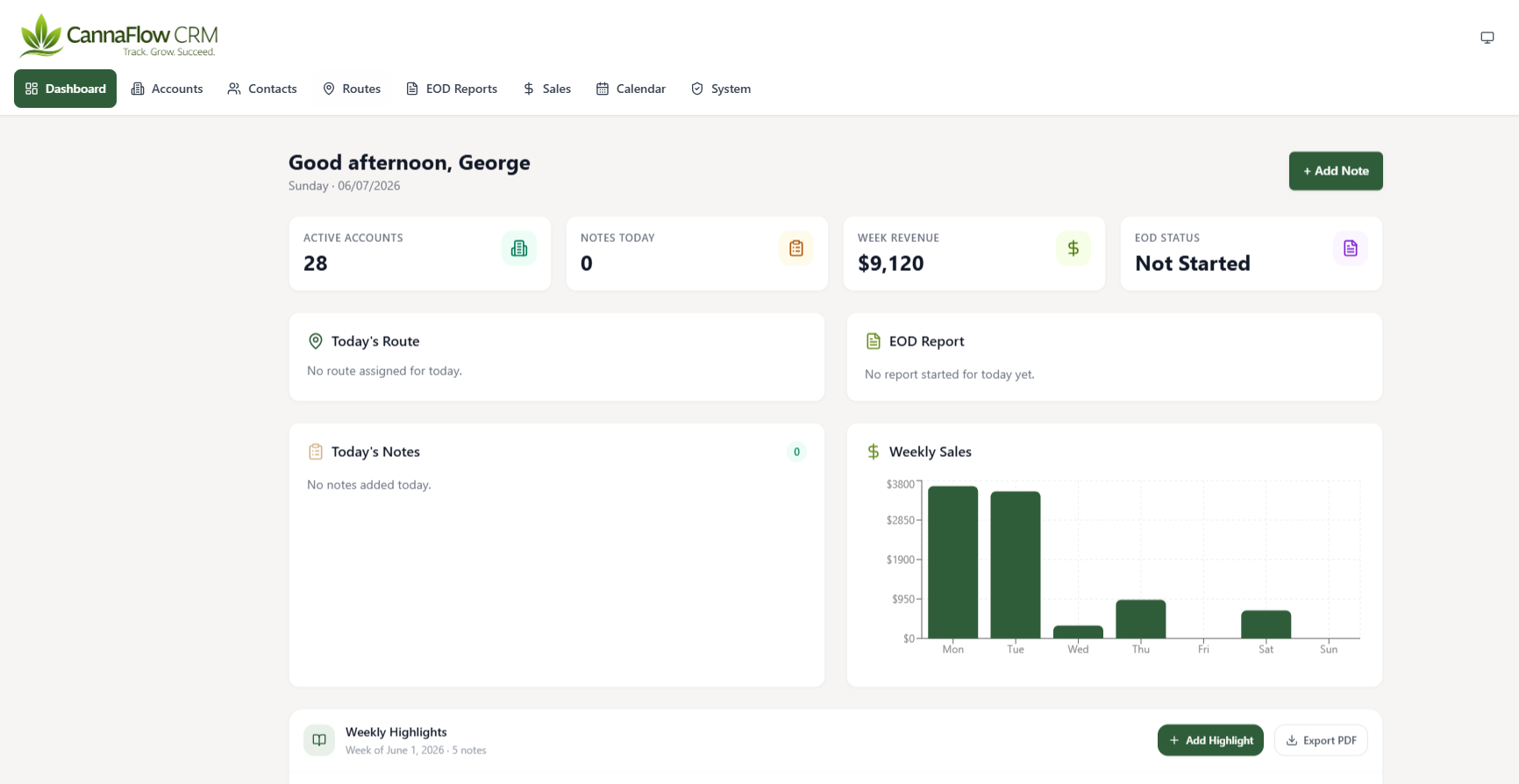Click the Add Note button
1519x784 pixels.
(1336, 171)
